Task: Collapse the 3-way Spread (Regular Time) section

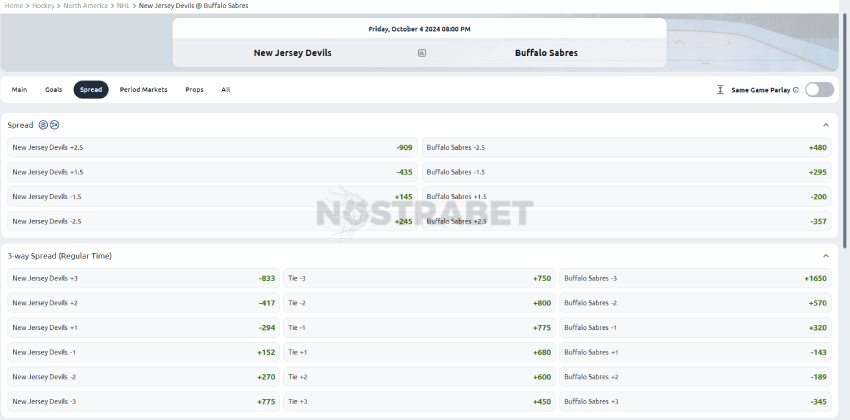Action: coord(826,256)
